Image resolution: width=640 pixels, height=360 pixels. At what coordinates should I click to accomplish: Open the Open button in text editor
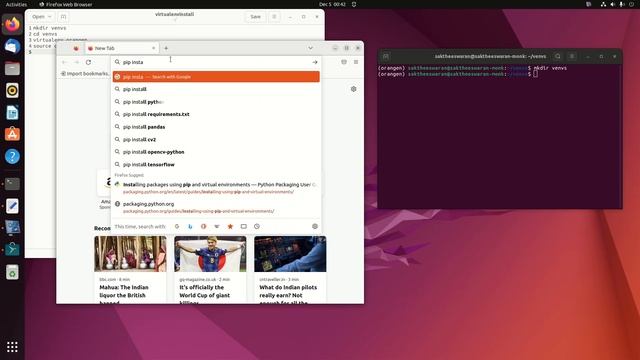(x=38, y=17)
